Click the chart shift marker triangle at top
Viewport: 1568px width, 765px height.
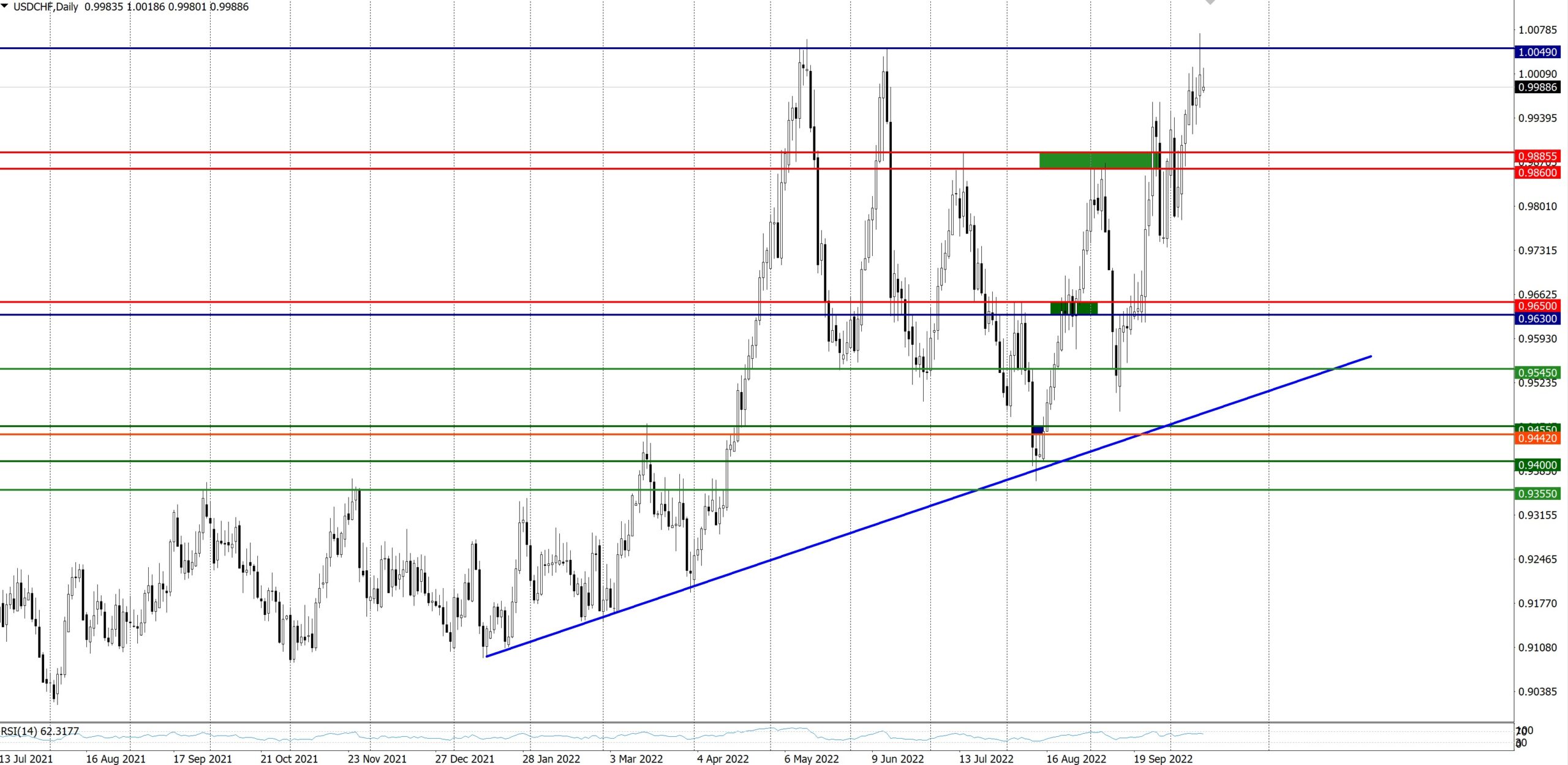click(x=1210, y=2)
